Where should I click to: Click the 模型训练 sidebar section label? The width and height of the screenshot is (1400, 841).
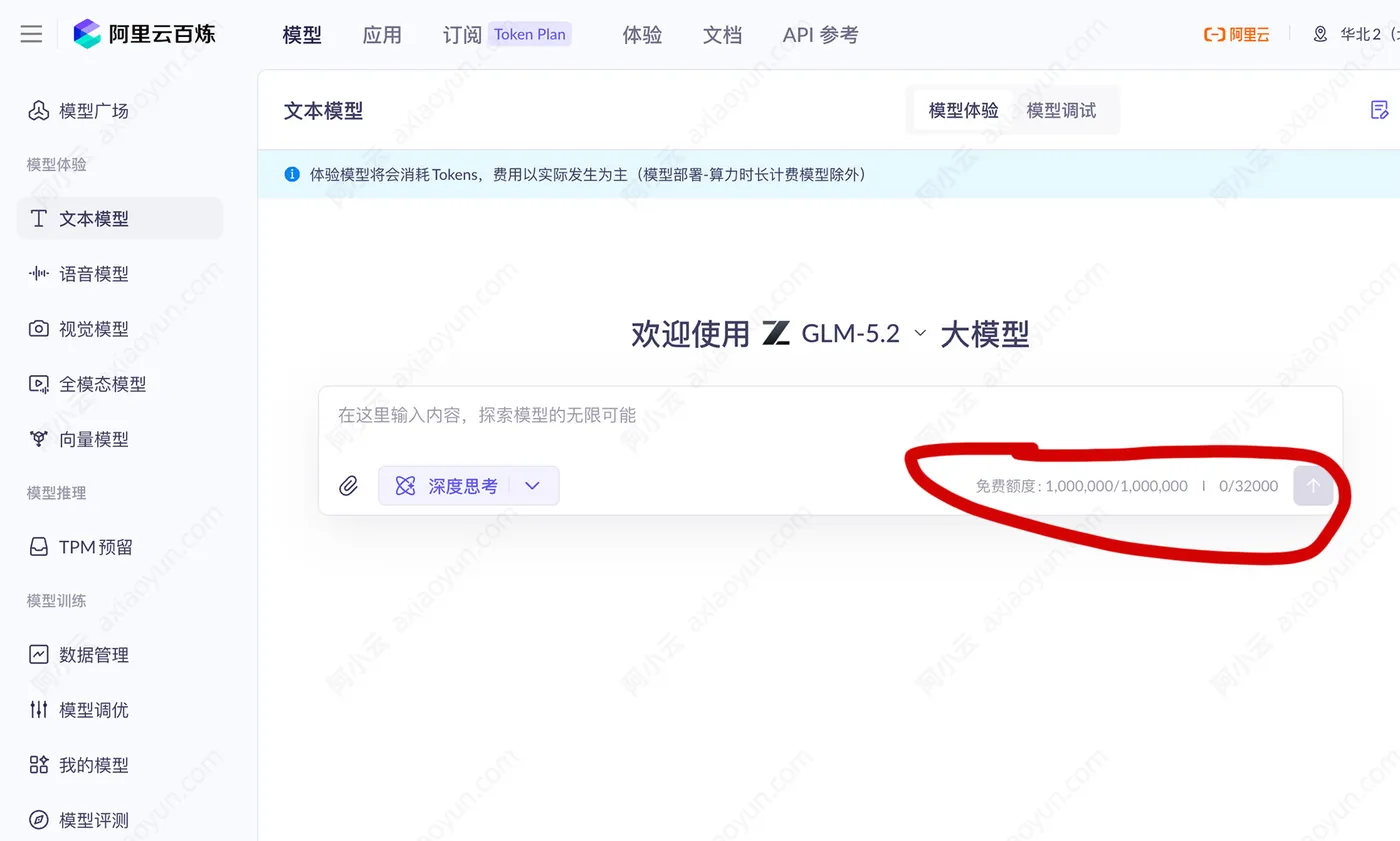tap(57, 601)
